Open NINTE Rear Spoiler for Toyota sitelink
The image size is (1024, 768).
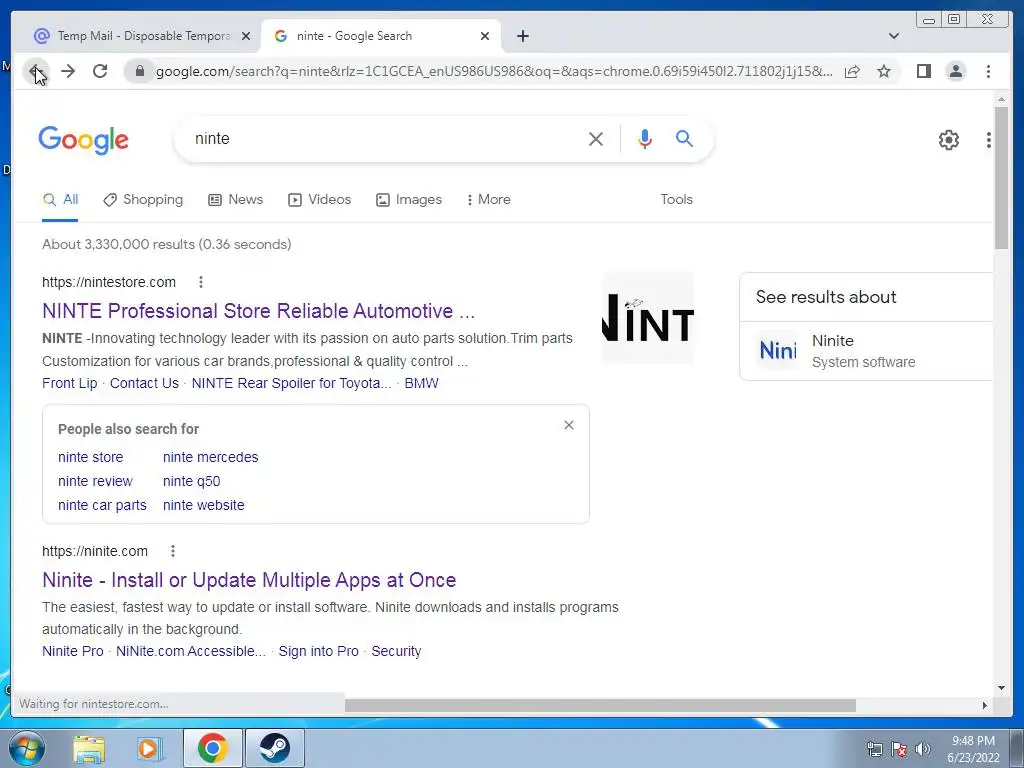tap(291, 383)
